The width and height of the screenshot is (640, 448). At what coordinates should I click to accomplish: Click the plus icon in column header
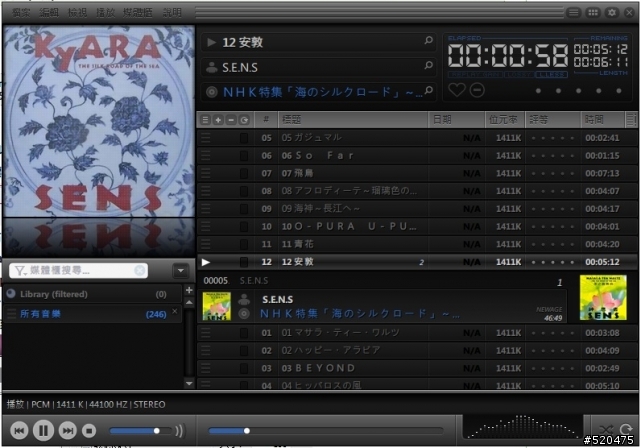tap(218, 120)
